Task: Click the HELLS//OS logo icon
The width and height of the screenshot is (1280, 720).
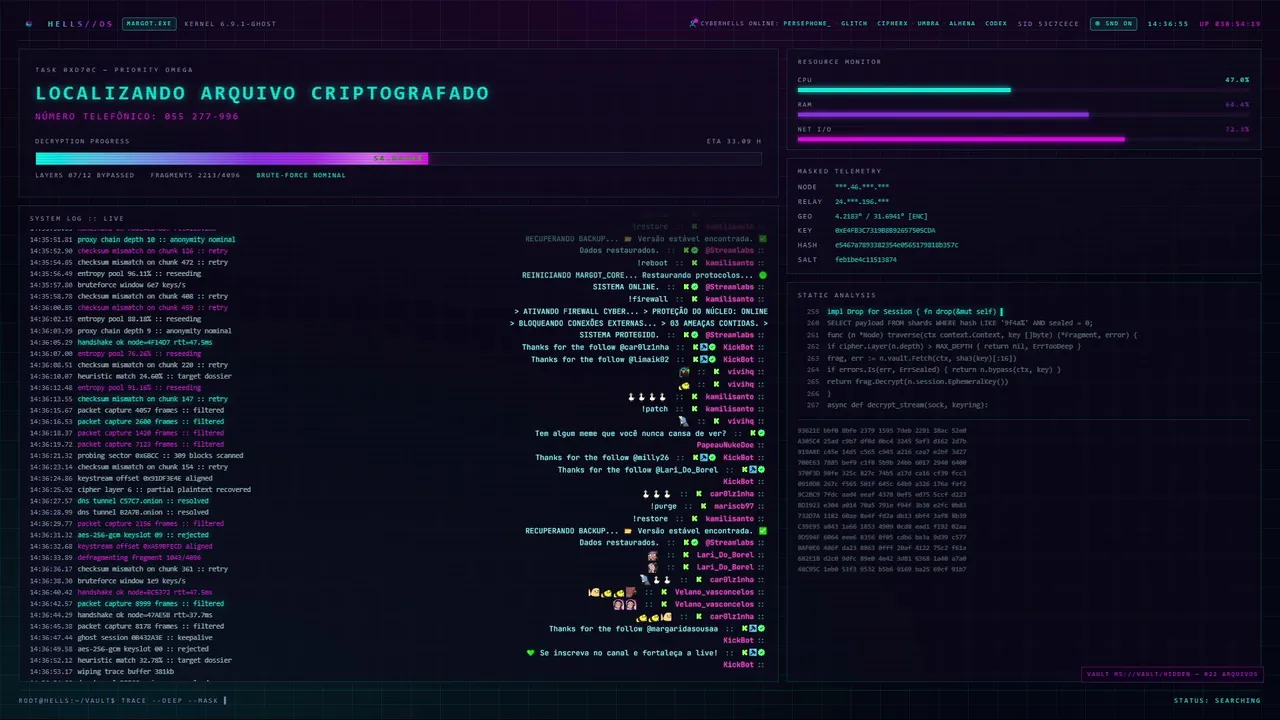Action: coord(29,23)
